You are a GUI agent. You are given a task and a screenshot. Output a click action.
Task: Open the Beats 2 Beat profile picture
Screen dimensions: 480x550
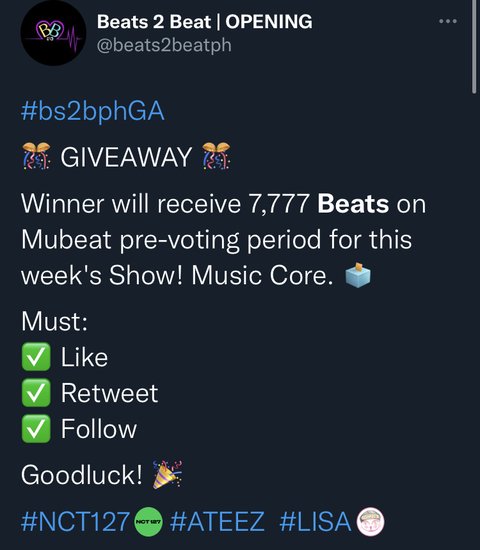53,33
